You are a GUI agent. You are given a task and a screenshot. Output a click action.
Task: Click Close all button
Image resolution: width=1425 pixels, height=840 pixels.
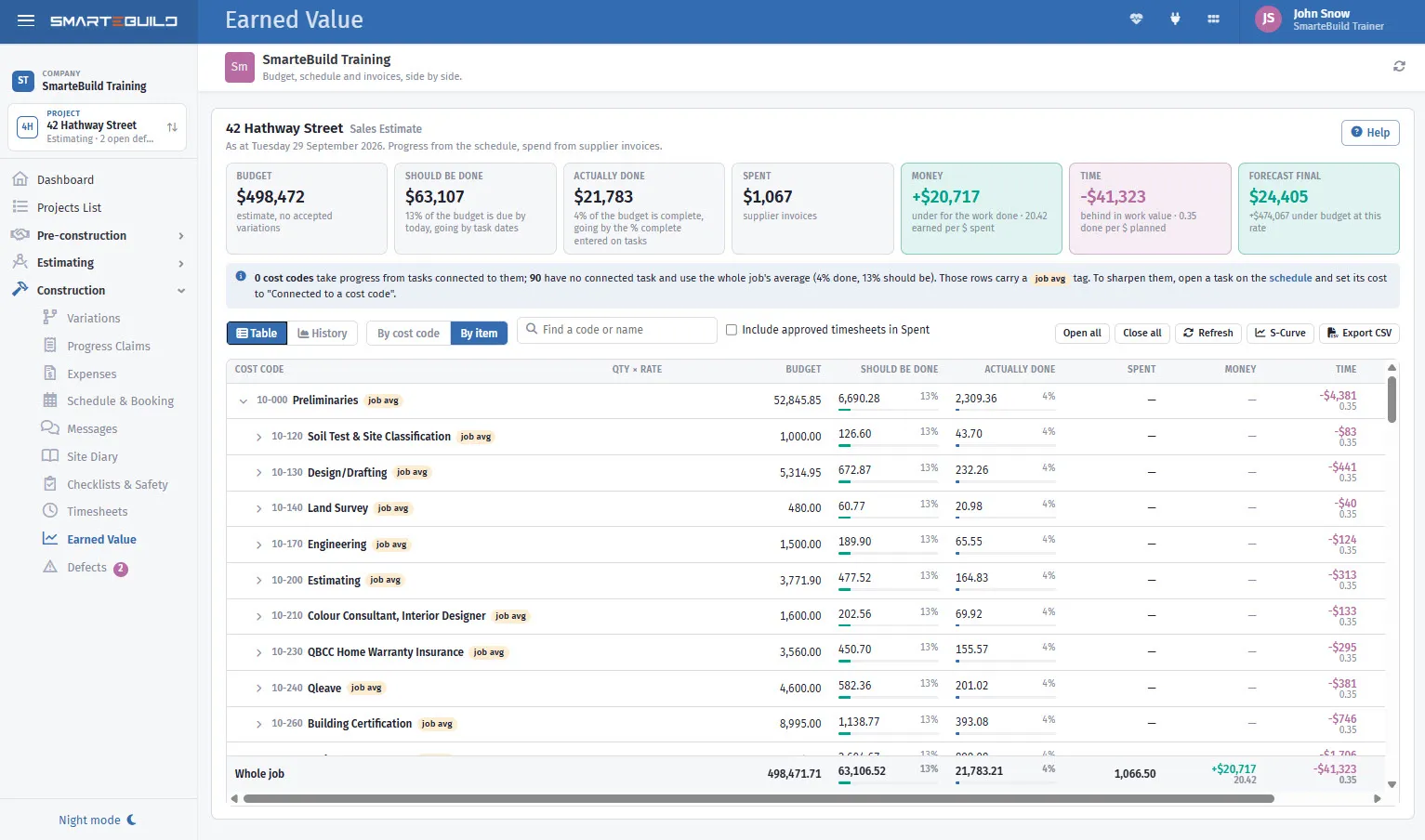pyautogui.click(x=1141, y=333)
